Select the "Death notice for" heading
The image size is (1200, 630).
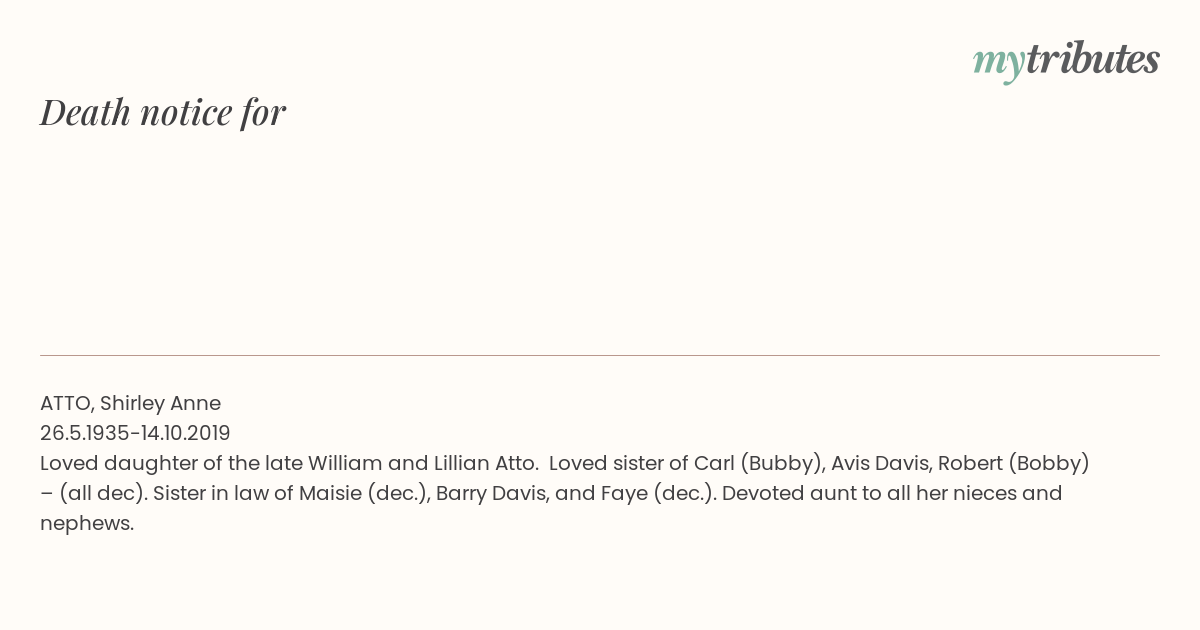[x=163, y=113]
